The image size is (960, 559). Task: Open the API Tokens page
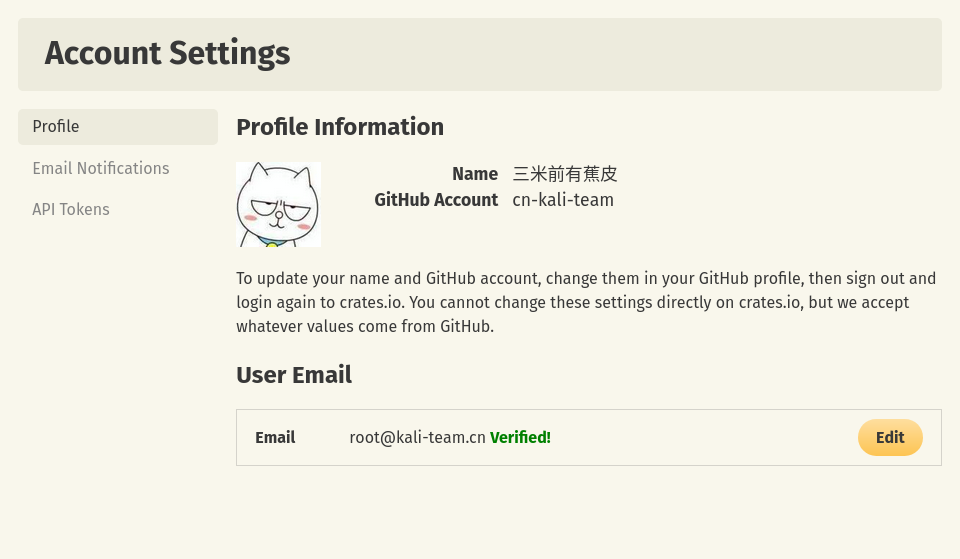coord(71,209)
